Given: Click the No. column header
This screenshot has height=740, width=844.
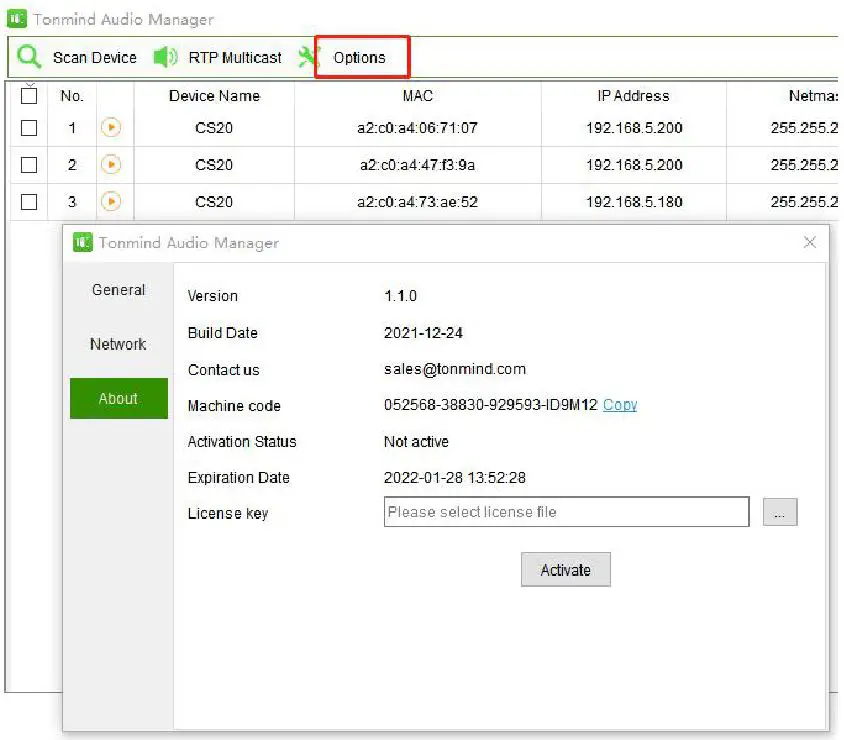Looking at the screenshot, I should (72, 96).
